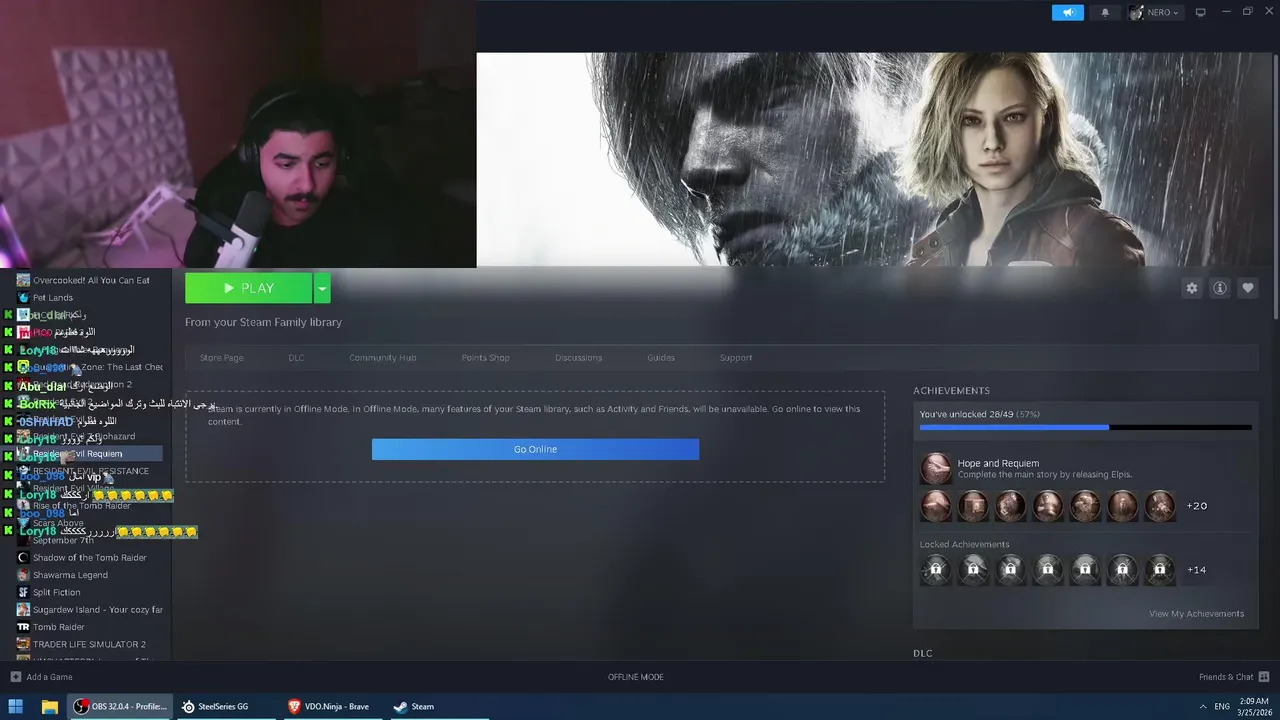Select Shadow of the Tomb Raider
The width and height of the screenshot is (1280, 720).
pos(89,558)
